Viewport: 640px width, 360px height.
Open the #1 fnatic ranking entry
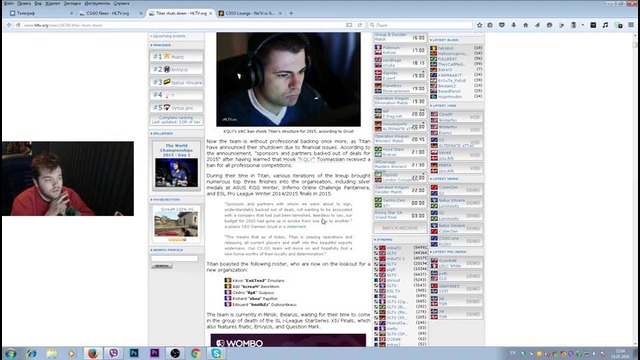[176, 57]
